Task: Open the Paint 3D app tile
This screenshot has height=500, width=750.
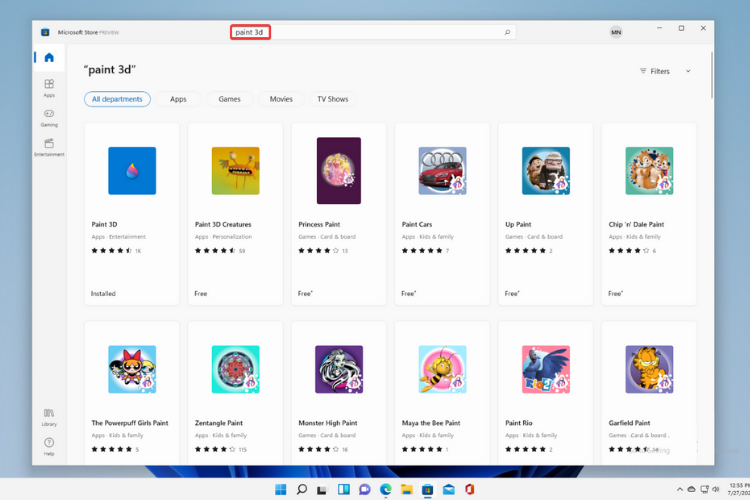Action: coord(132,212)
